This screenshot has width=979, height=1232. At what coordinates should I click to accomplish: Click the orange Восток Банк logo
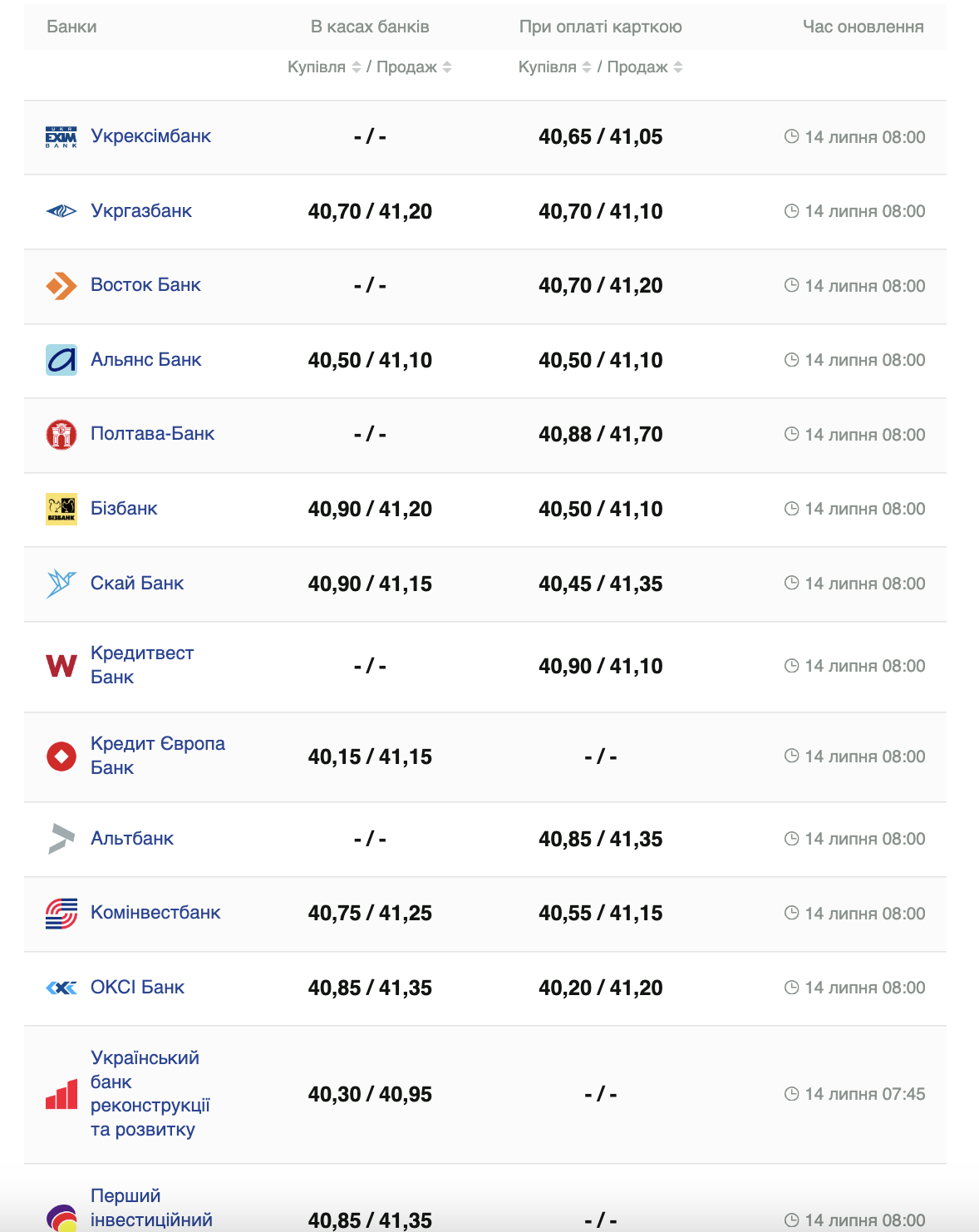(x=61, y=286)
